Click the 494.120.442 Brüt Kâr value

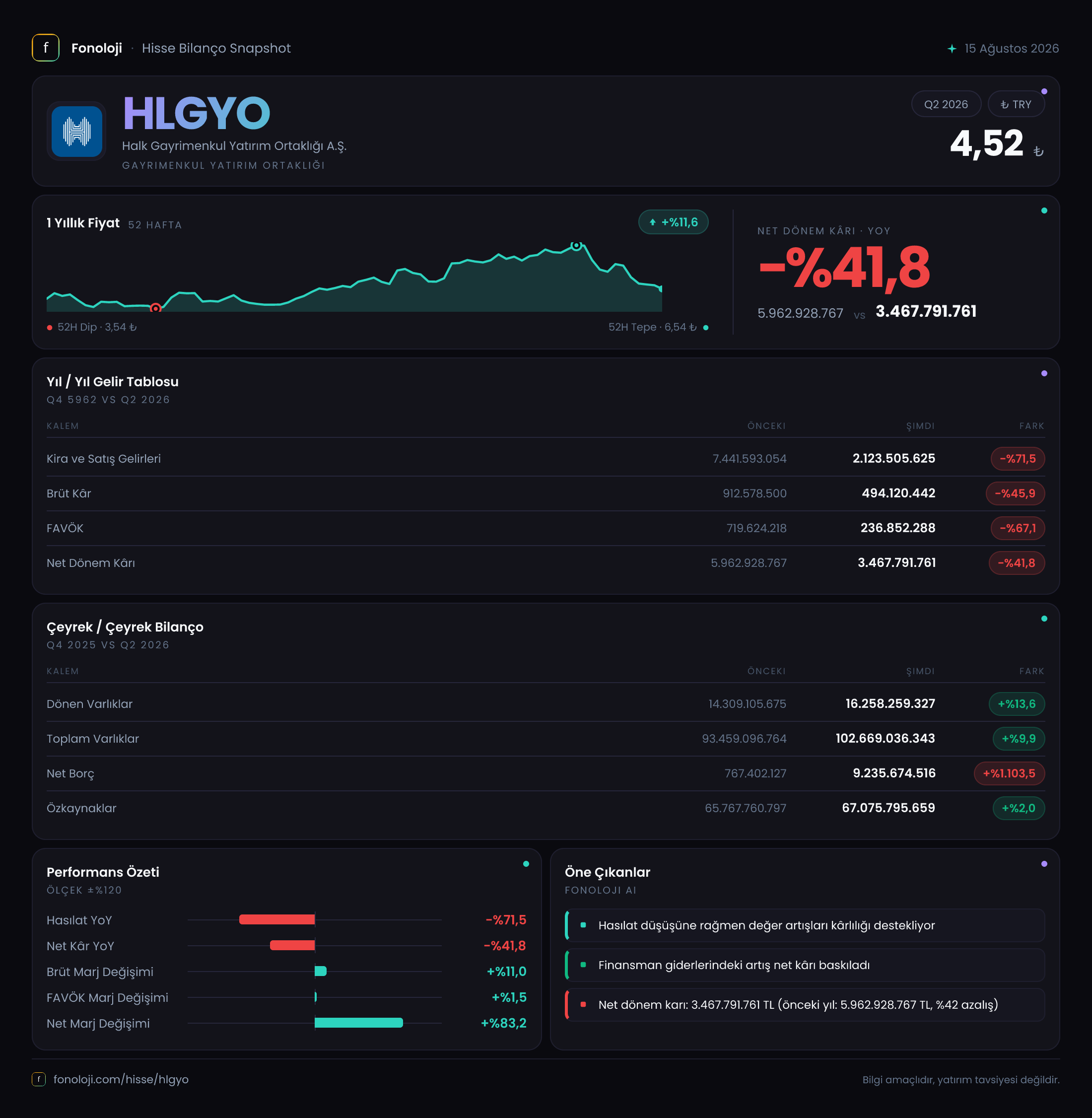pos(898,493)
